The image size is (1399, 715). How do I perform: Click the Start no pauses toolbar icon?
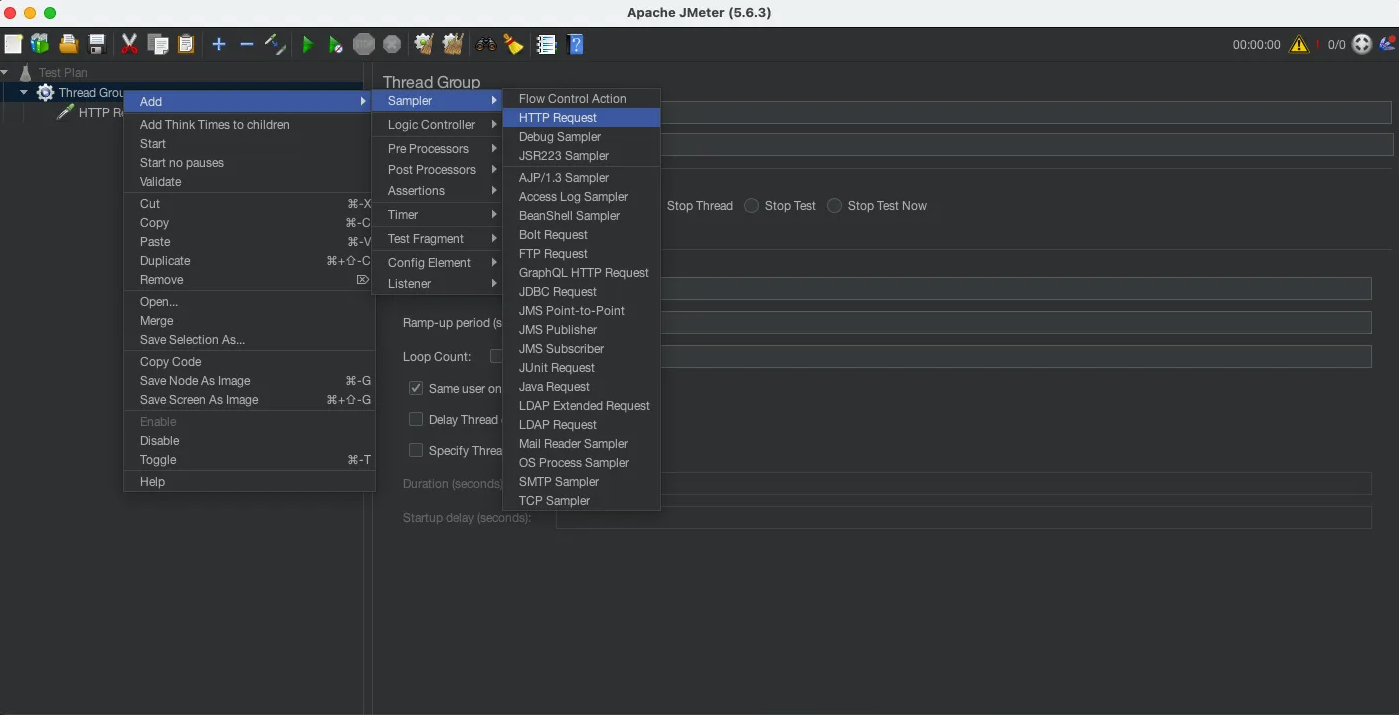pyautogui.click(x=336, y=44)
